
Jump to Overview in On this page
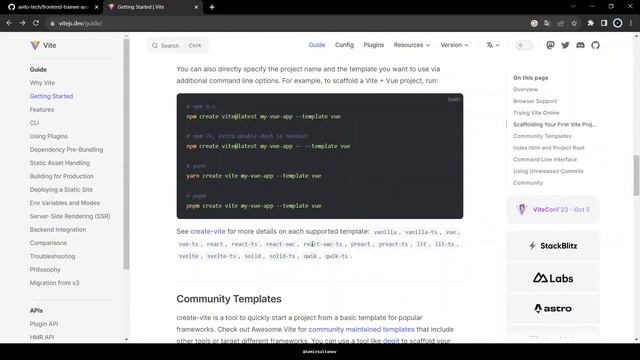[x=525, y=89]
